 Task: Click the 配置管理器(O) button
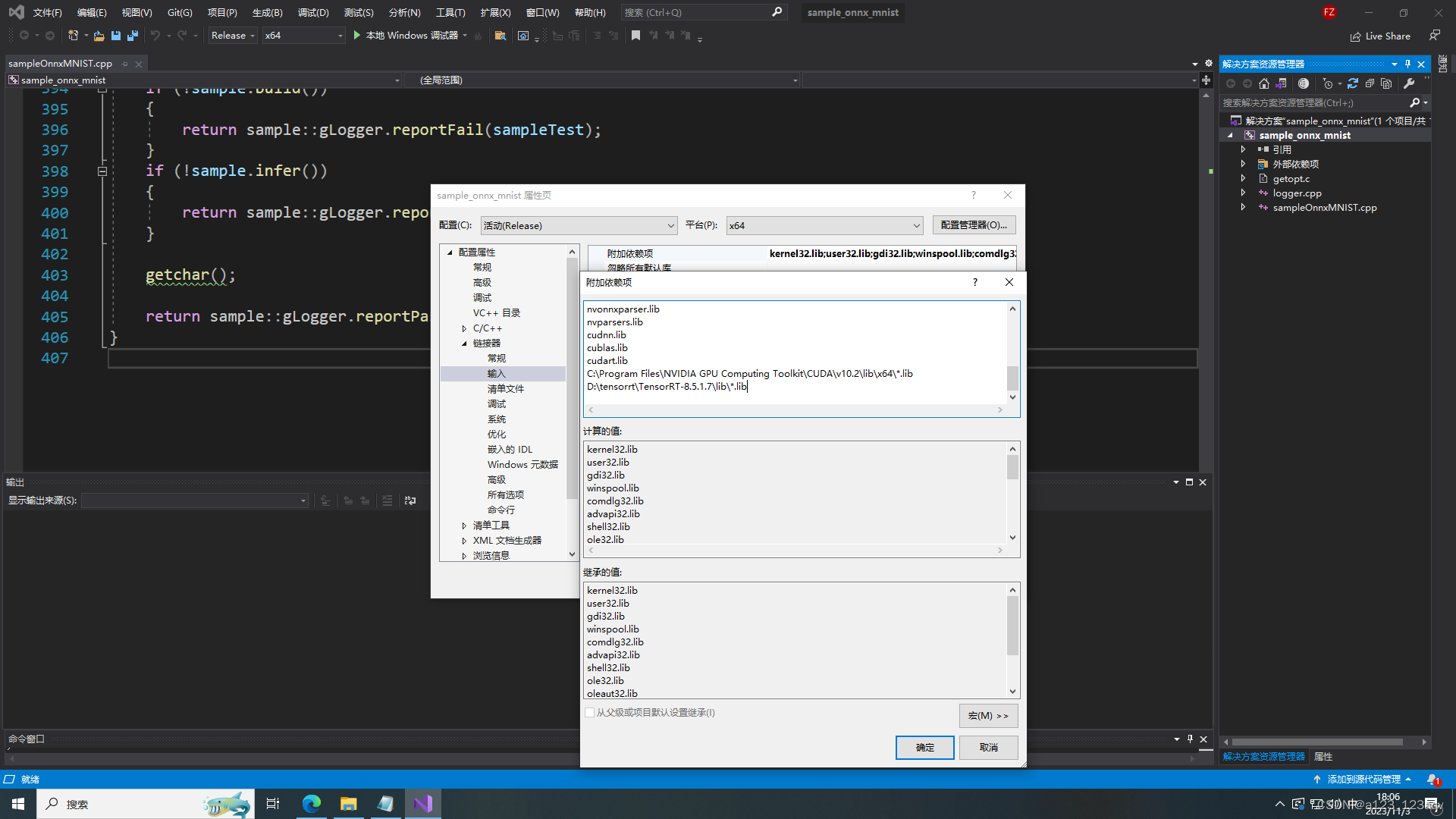click(x=974, y=225)
